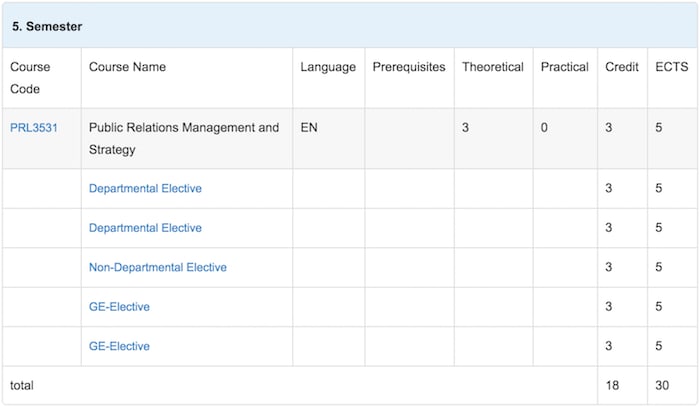This screenshot has width=700, height=407.
Task: Click the Practical column header
Action: point(564,67)
